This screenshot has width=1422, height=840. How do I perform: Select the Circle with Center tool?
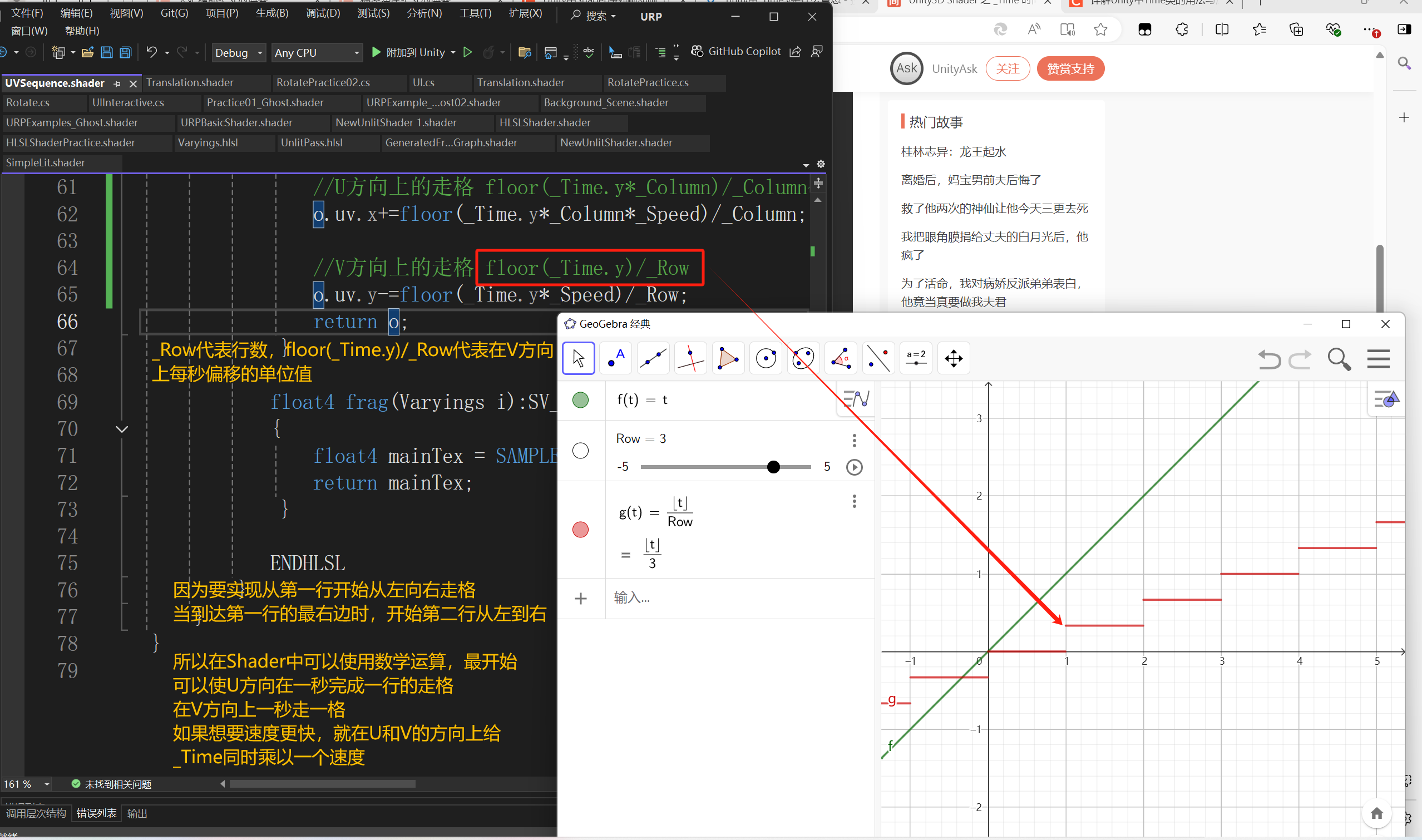tap(766, 358)
